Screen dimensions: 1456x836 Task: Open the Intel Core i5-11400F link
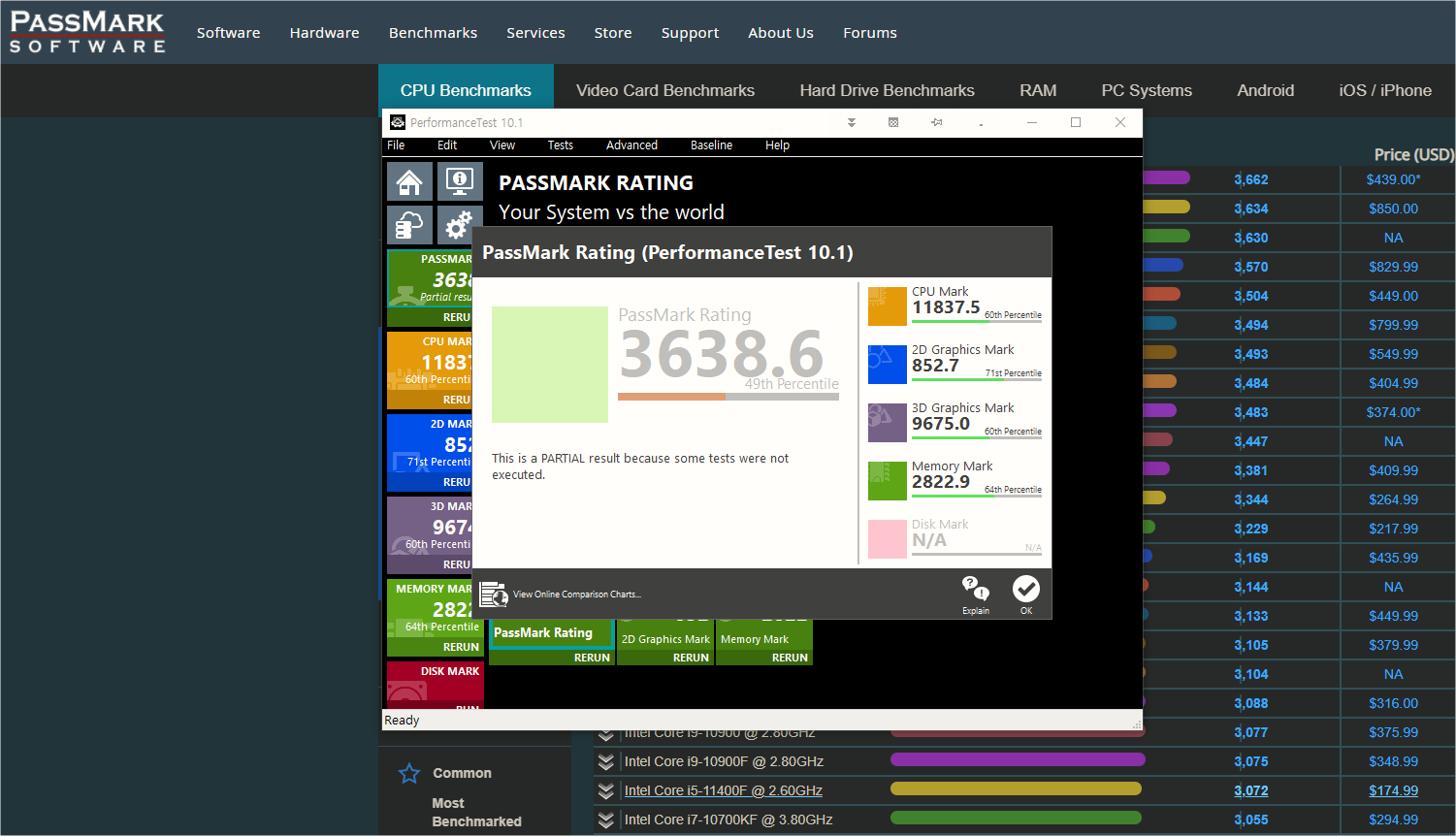(724, 790)
